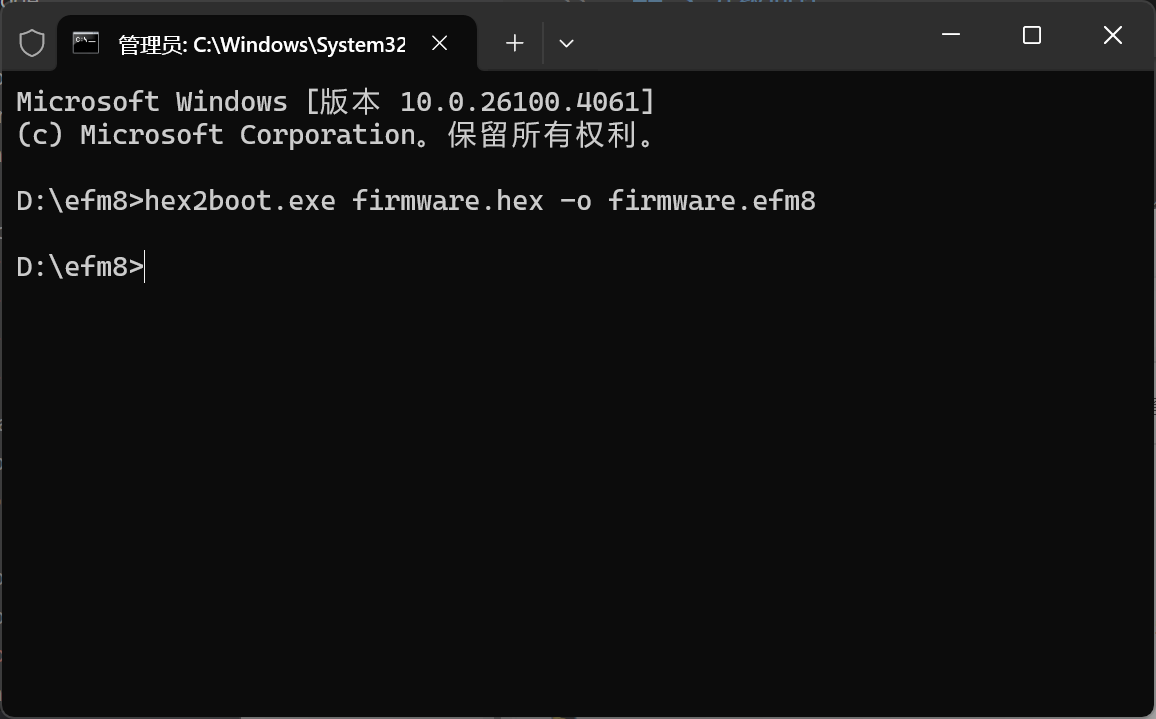Close the Windows Terminal window
This screenshot has height=719, width=1156.
point(1112,35)
